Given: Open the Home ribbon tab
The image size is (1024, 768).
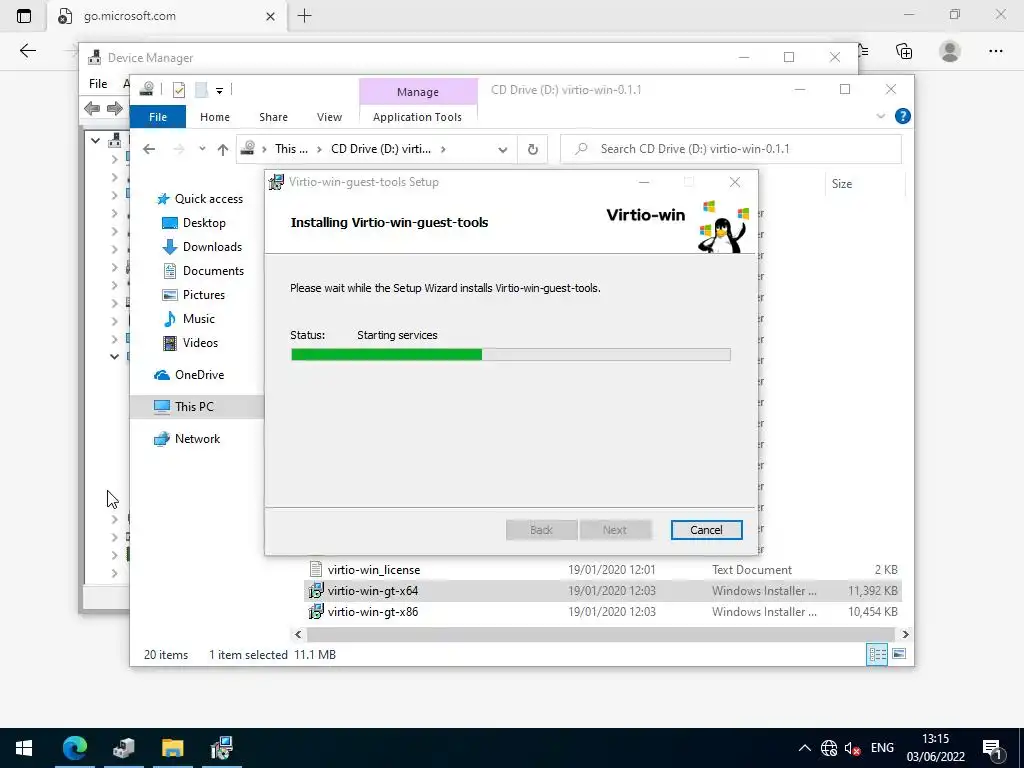Looking at the screenshot, I should point(215,117).
